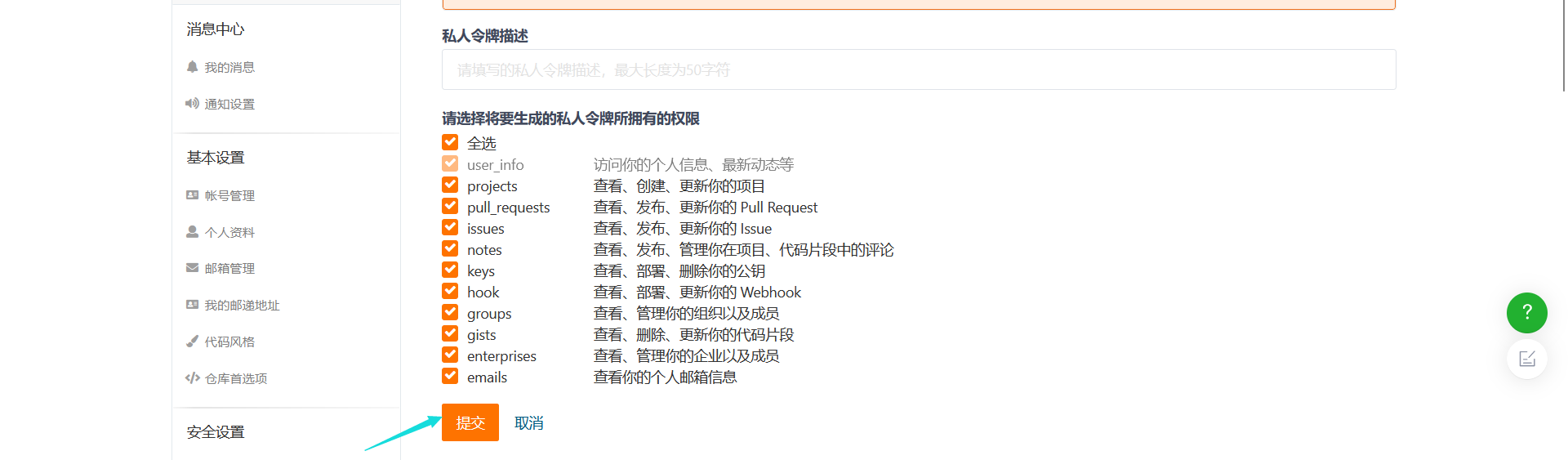
Task: Open 邮箱管理 in the sidebar
Action: [229, 268]
